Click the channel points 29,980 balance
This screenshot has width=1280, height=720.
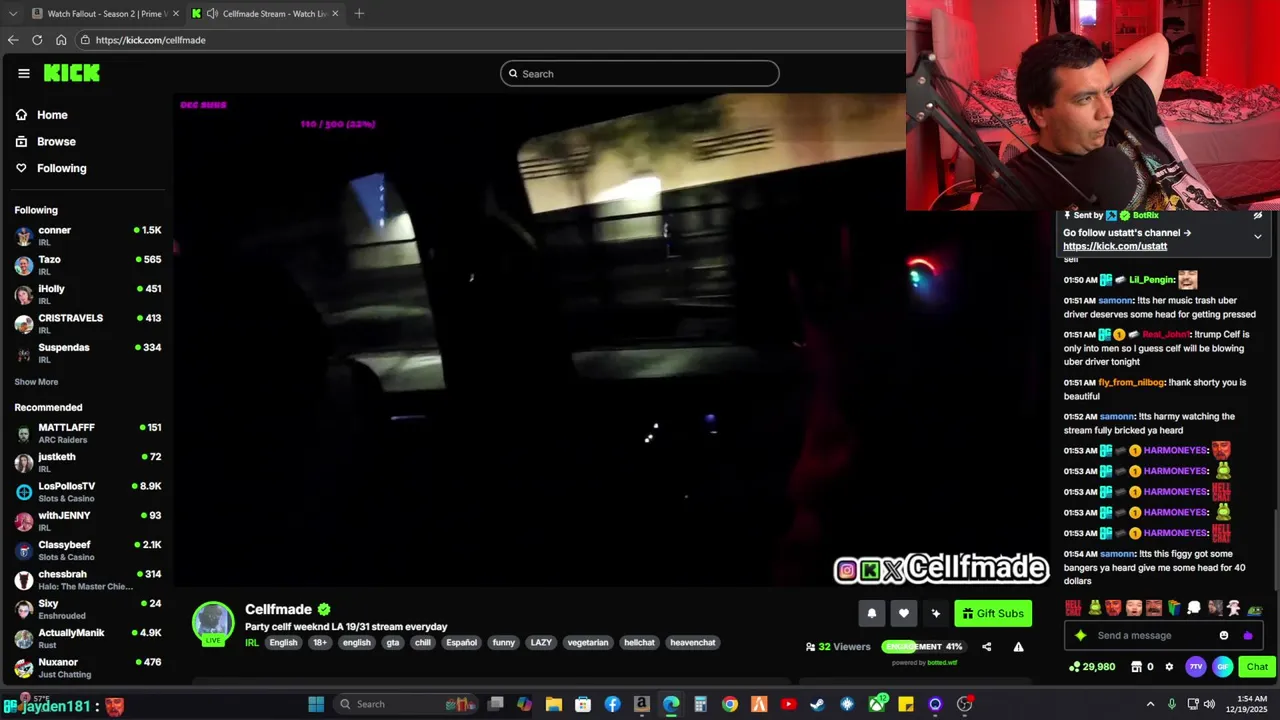[1092, 667]
